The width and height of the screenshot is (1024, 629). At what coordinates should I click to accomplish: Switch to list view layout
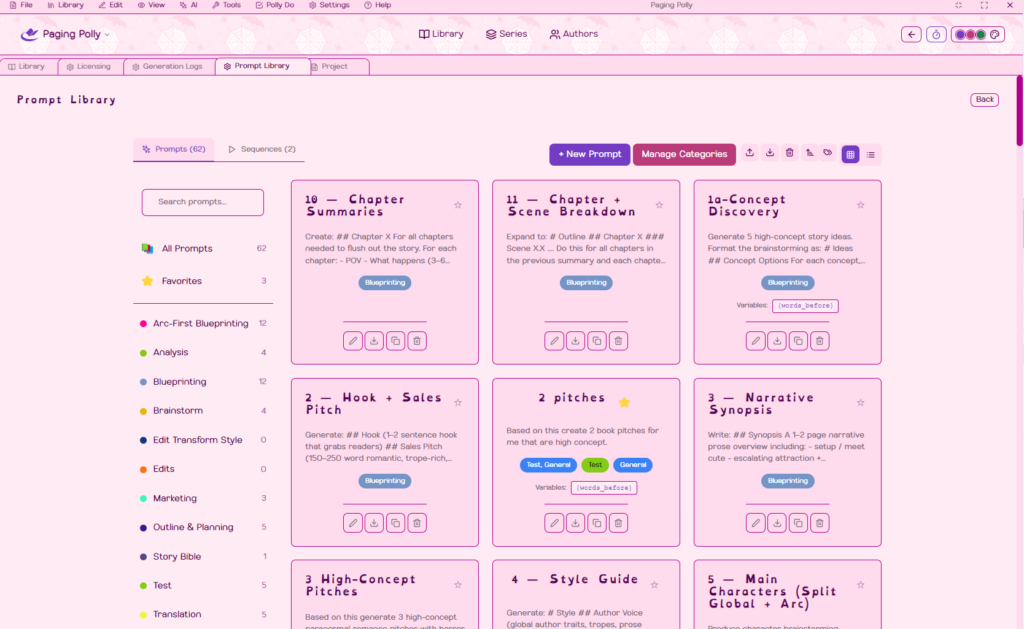(871, 154)
